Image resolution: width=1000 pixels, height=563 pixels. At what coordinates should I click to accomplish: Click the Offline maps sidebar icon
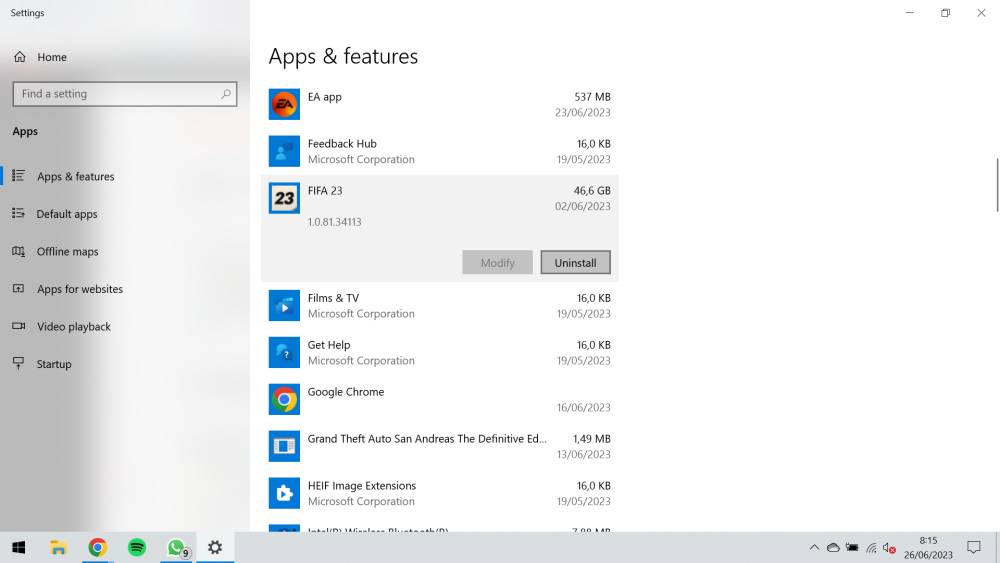[18, 251]
